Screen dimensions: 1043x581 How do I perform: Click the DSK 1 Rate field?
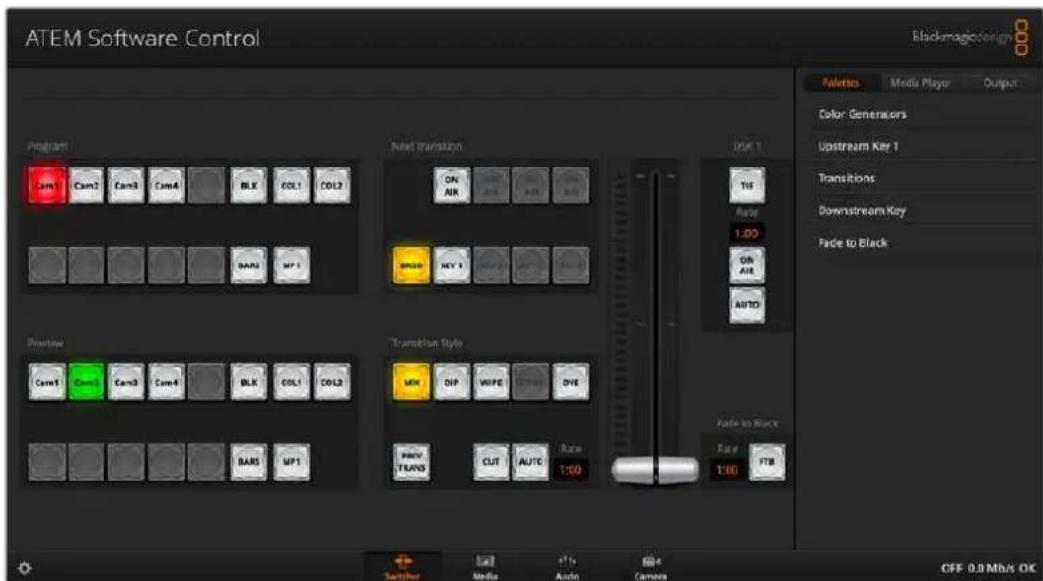(746, 234)
